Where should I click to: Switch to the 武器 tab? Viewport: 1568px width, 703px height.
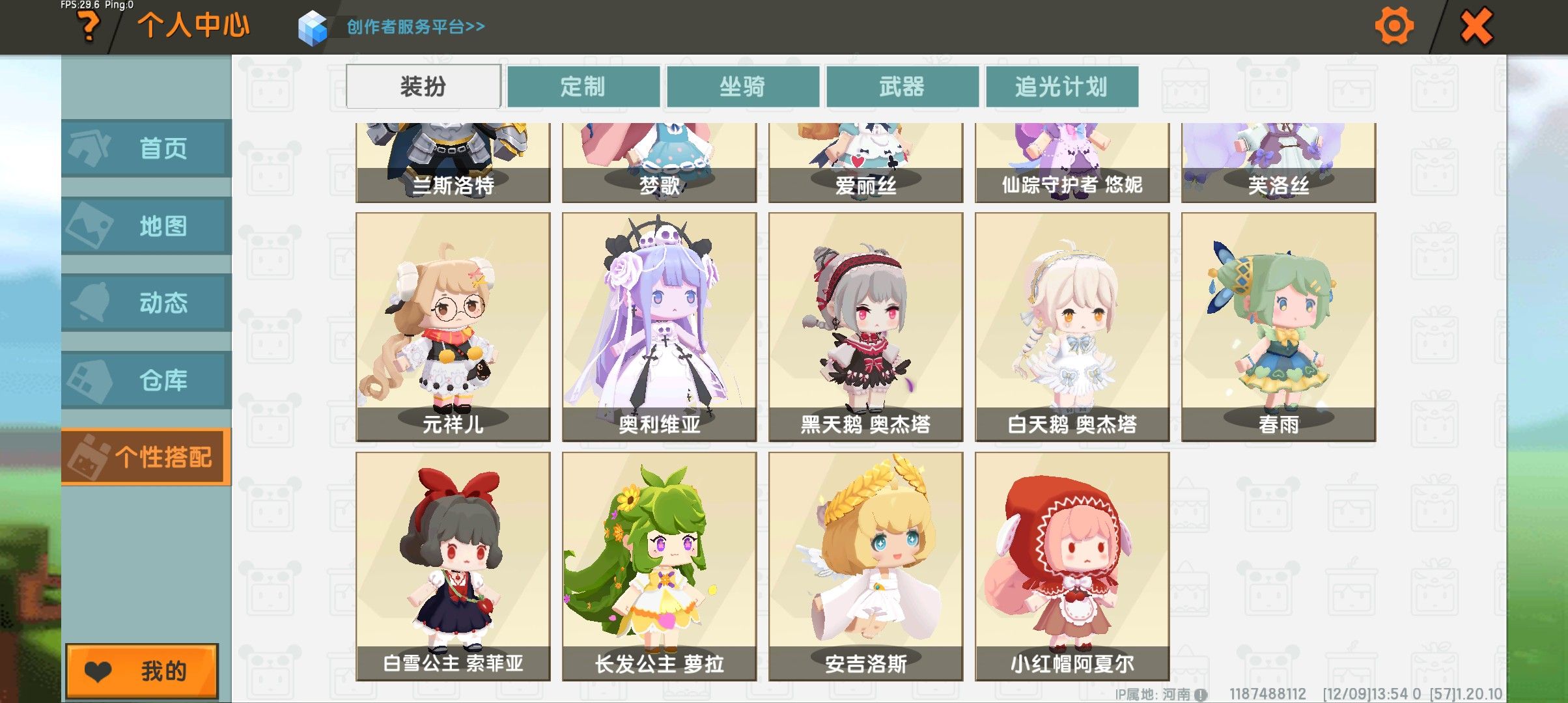[903, 86]
